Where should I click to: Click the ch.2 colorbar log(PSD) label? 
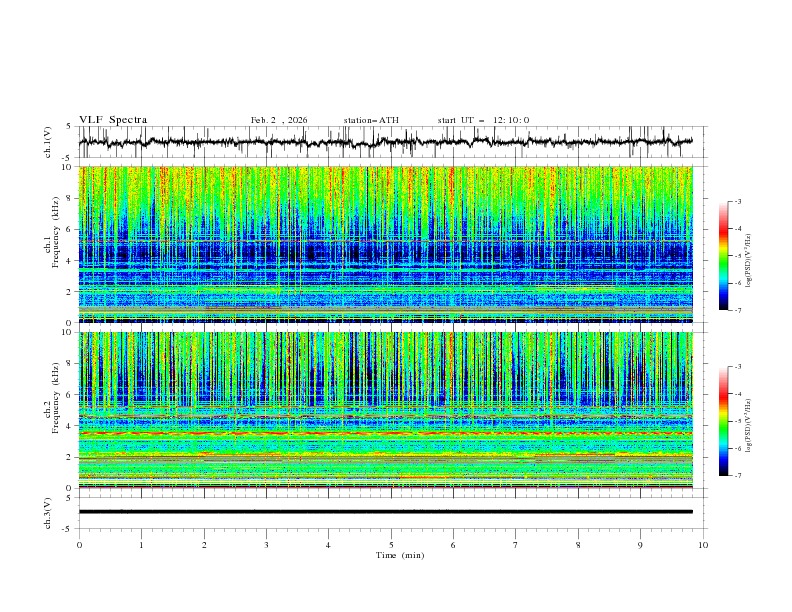pos(749,426)
